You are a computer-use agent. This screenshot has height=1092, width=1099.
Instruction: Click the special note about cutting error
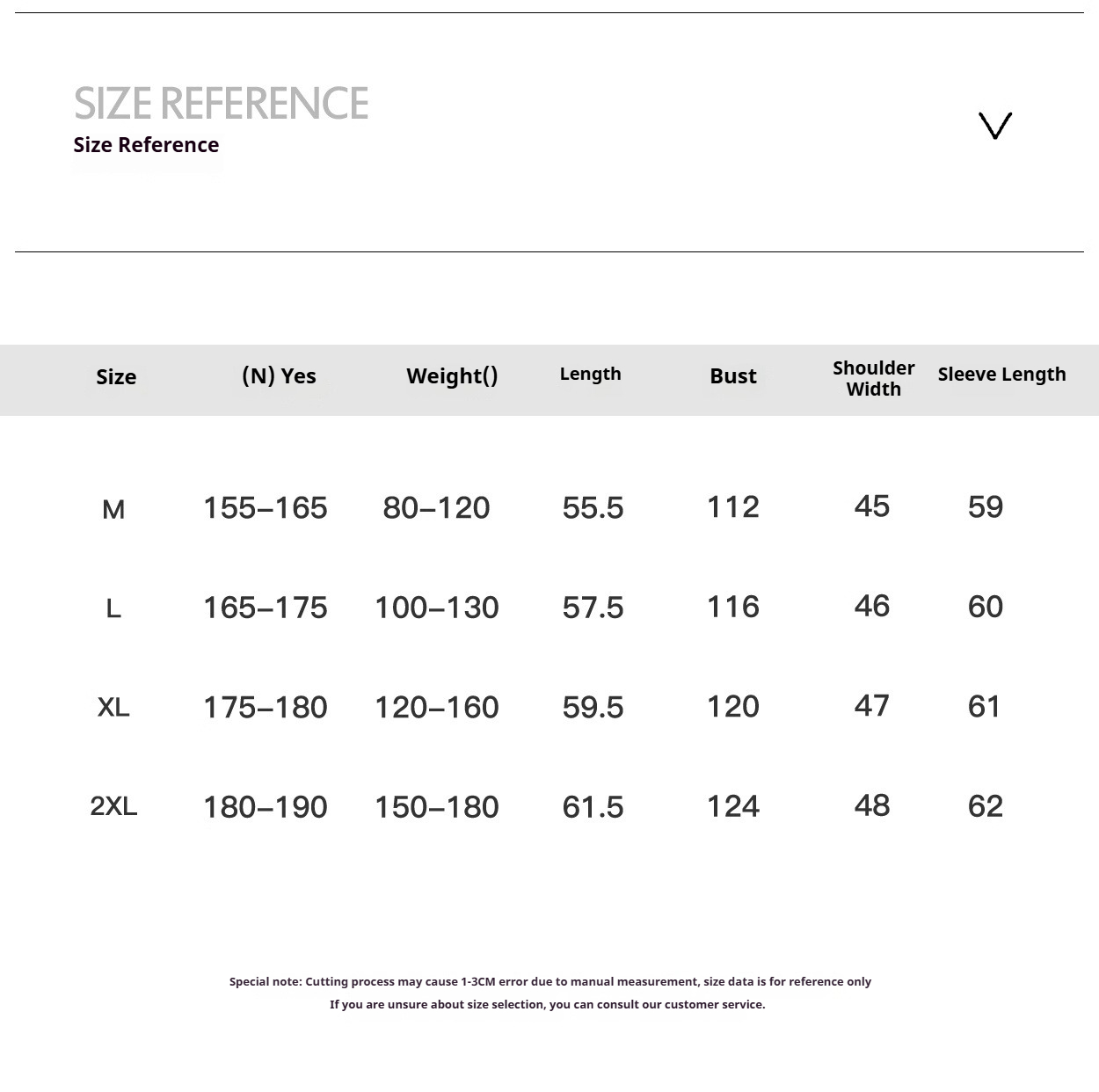[x=549, y=981]
